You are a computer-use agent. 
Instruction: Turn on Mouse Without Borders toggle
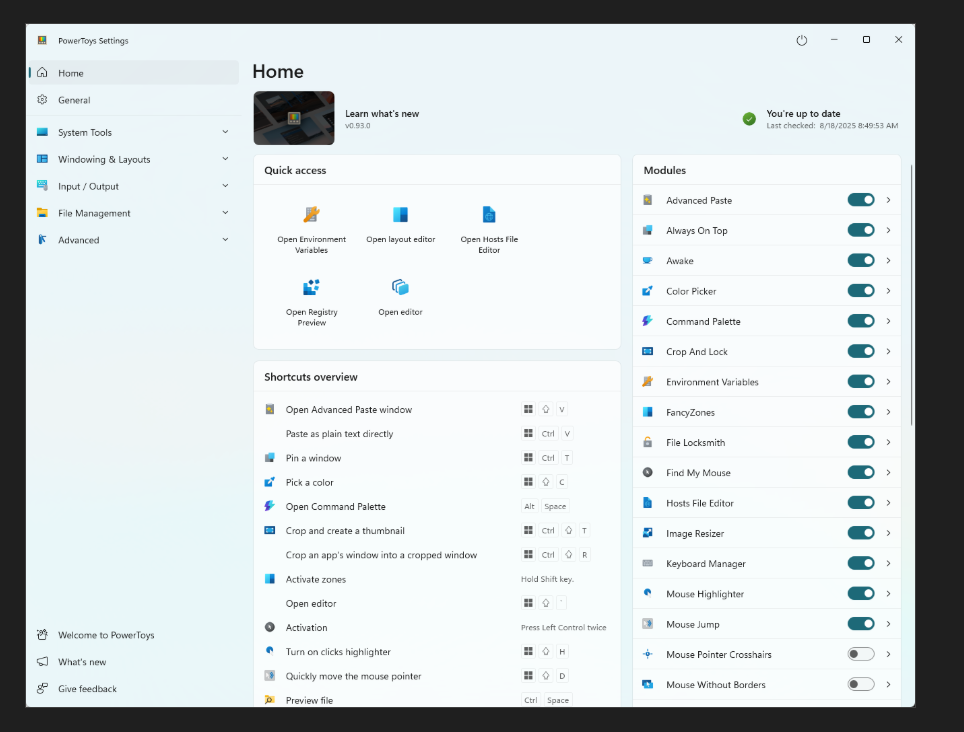coord(861,684)
